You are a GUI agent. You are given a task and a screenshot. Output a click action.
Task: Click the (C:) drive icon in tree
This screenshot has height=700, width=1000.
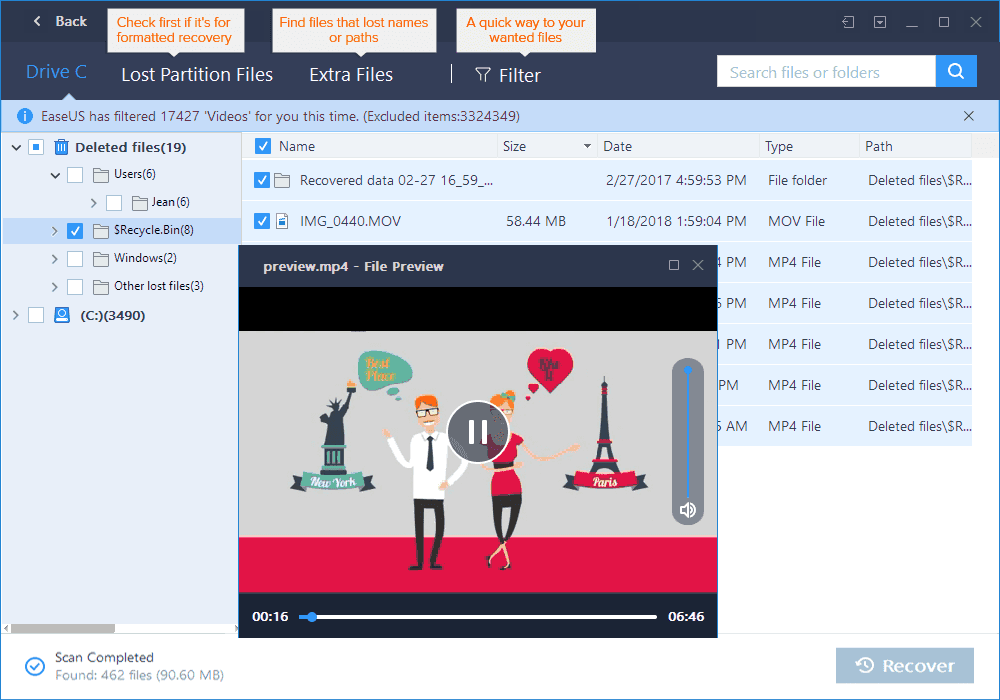62,315
